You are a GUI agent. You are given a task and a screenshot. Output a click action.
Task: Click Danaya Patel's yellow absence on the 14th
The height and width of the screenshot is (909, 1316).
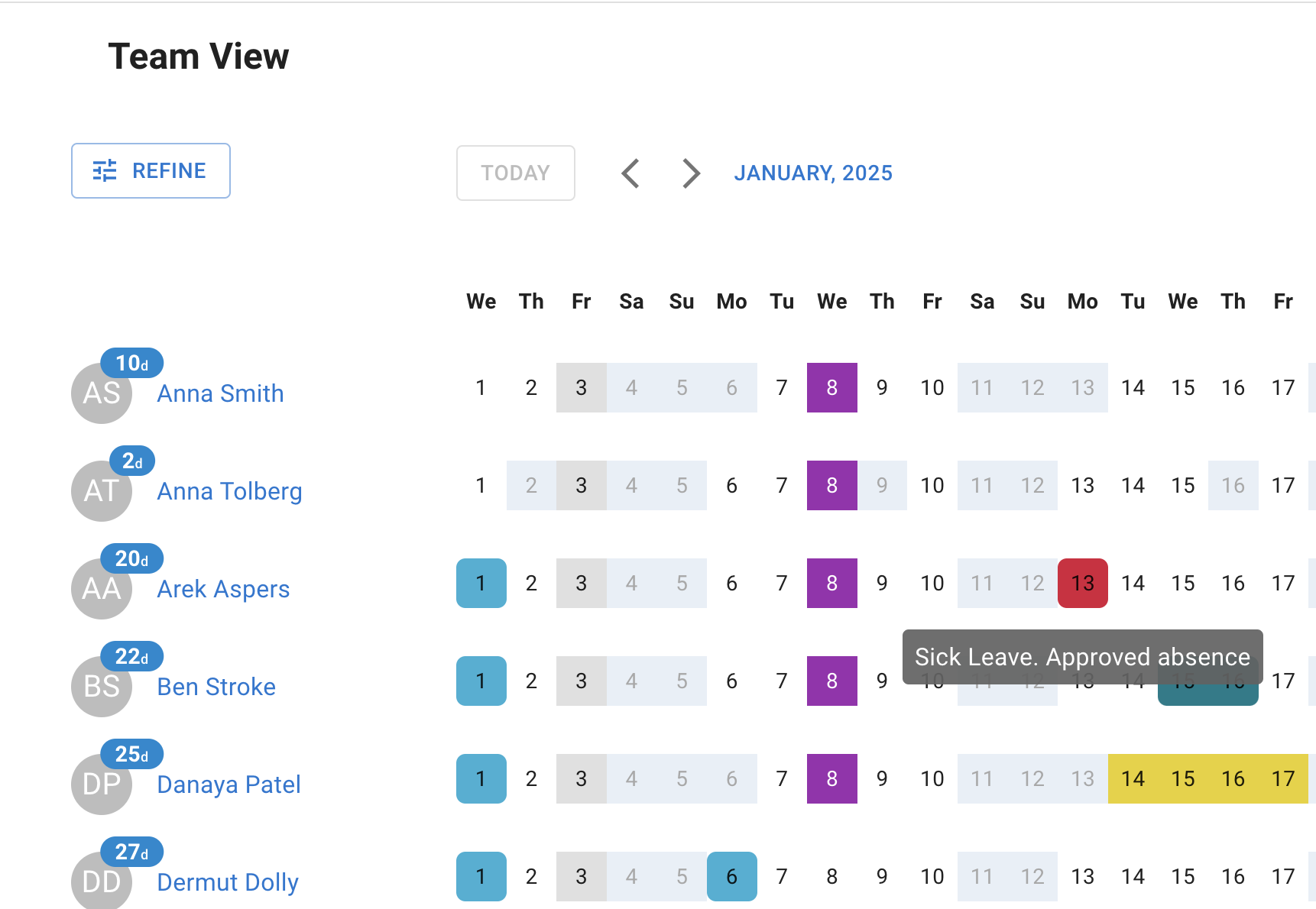1133,778
